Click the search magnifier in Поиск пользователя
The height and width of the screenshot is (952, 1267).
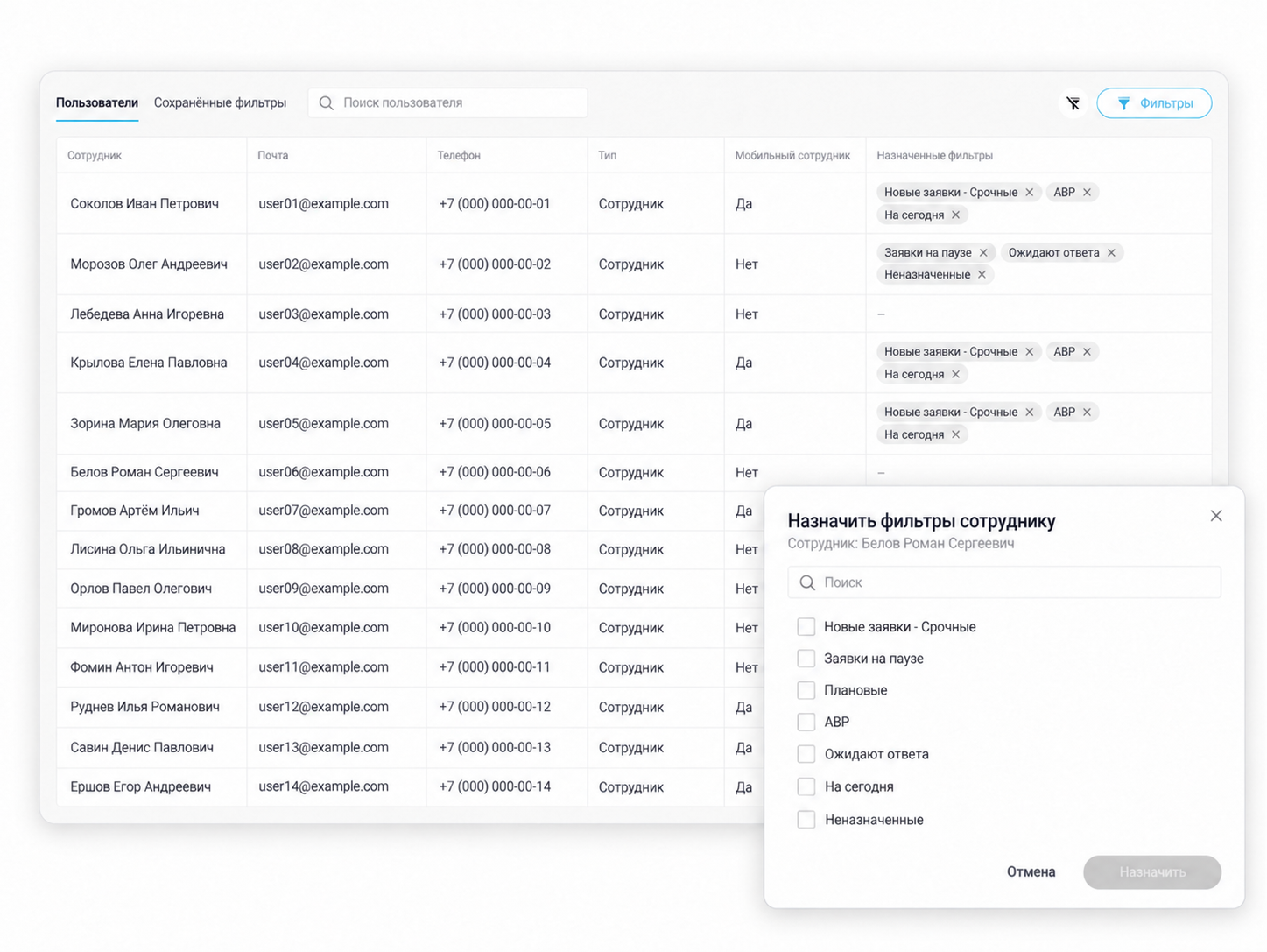[326, 103]
